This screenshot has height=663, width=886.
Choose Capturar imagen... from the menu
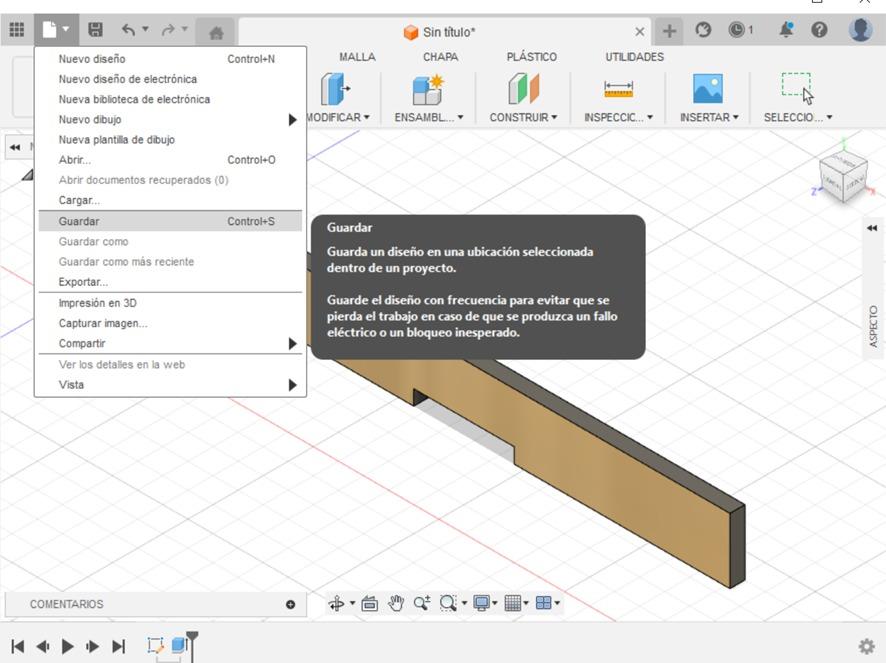coord(170,323)
